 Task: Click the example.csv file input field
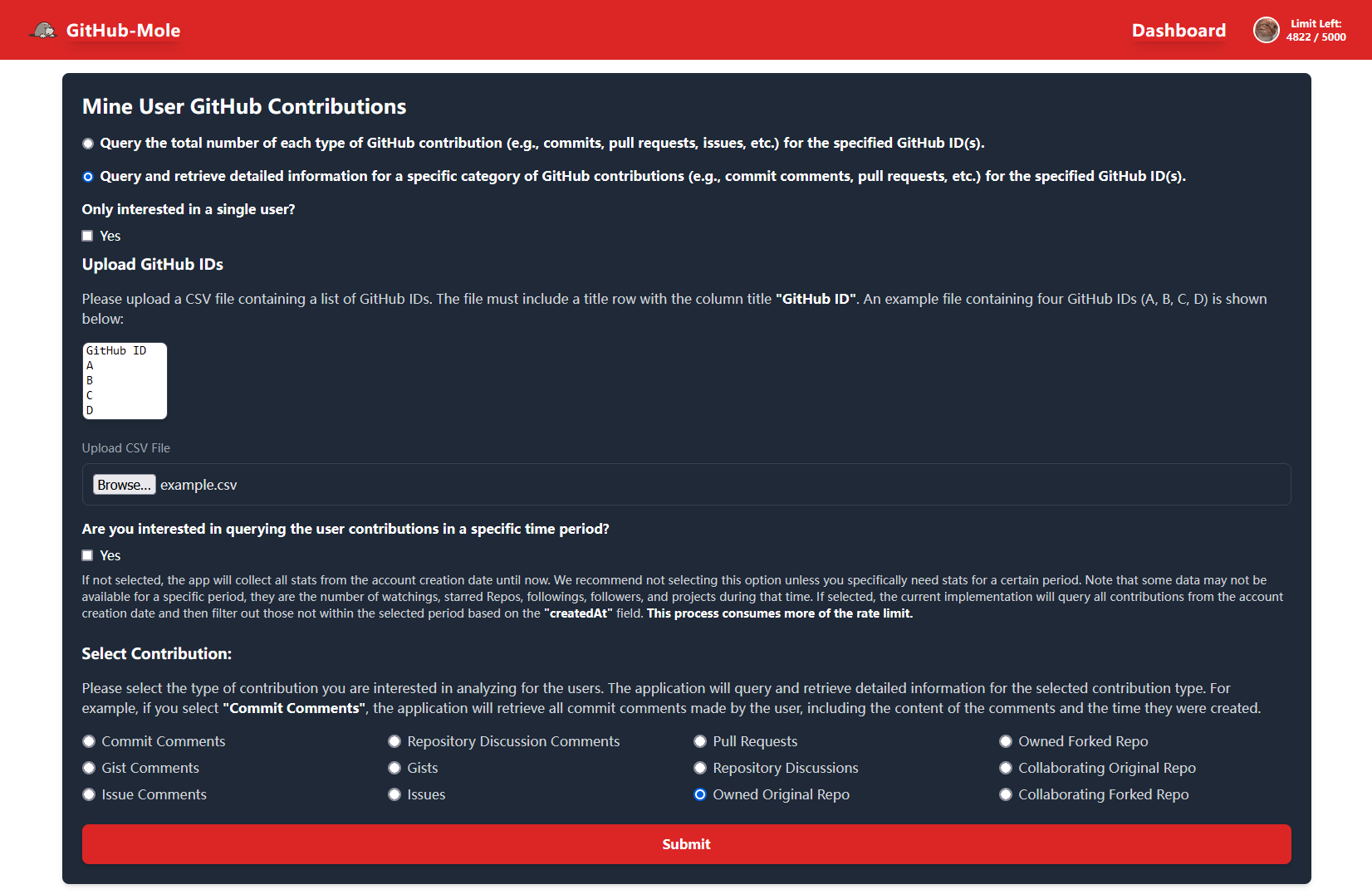pyautogui.click(x=685, y=485)
